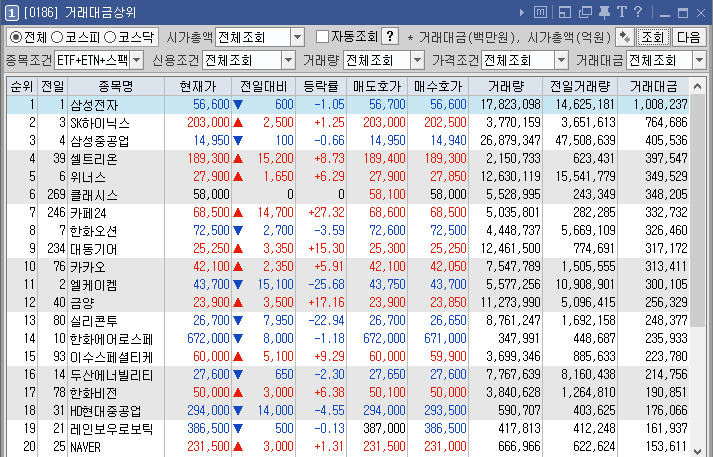The width and height of the screenshot is (713, 457).
Task: Click the 매수호가 column header
Action: [438, 86]
